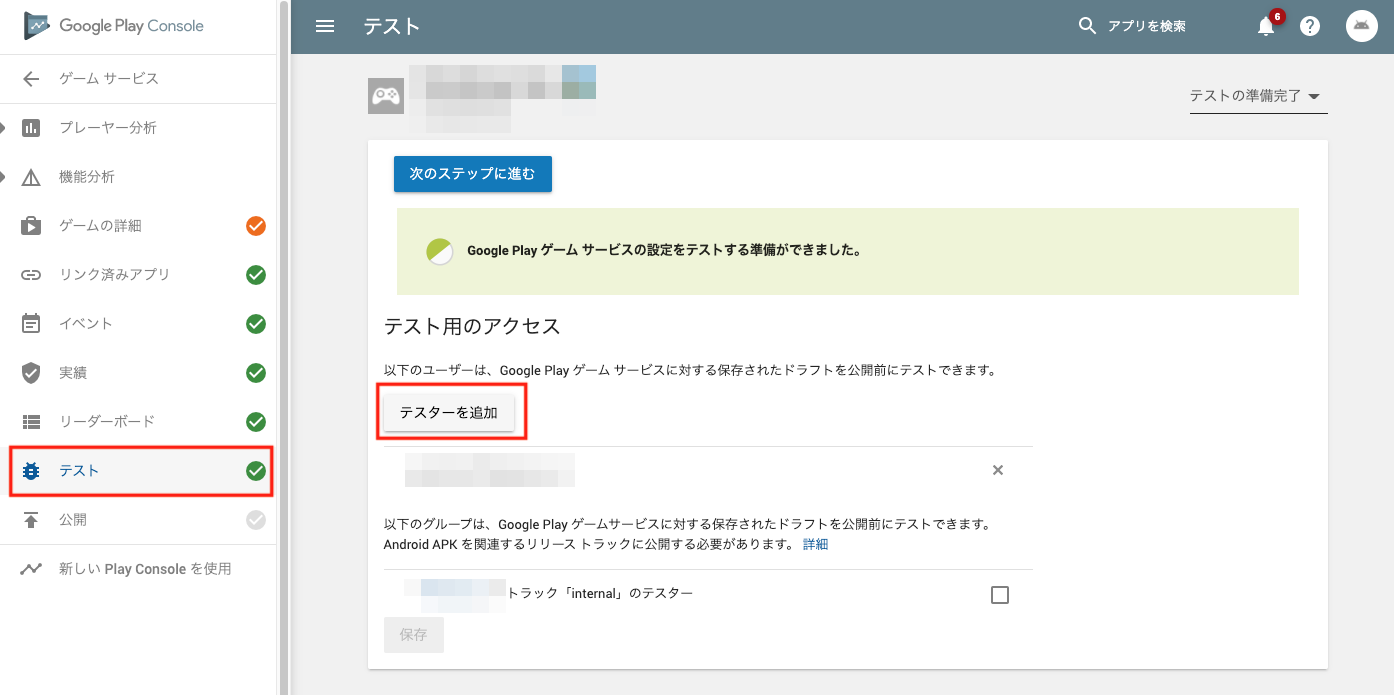Click the テスト用のアクセス heading

click(x=472, y=326)
